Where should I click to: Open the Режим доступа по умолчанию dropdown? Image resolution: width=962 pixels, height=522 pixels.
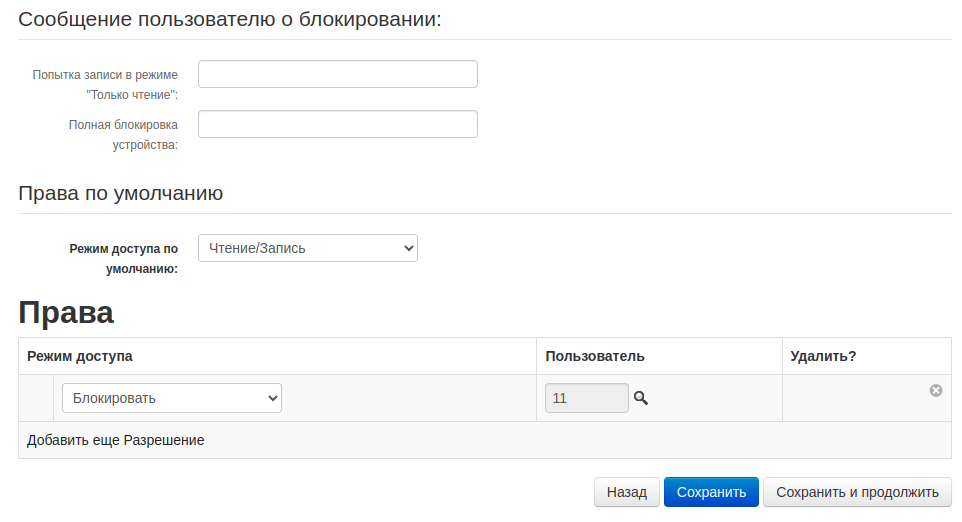click(308, 248)
